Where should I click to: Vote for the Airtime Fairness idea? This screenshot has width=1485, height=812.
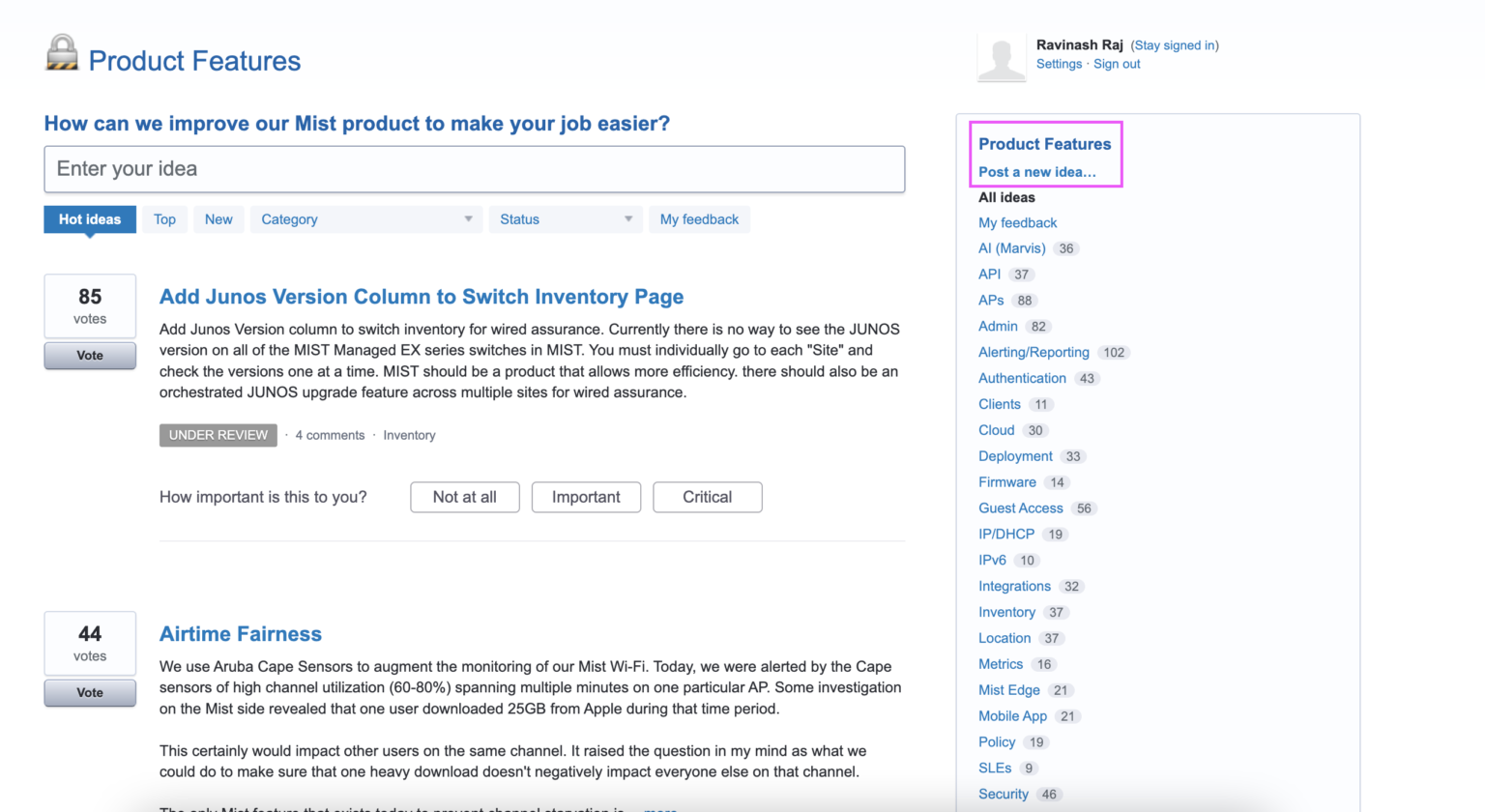pyautogui.click(x=89, y=692)
